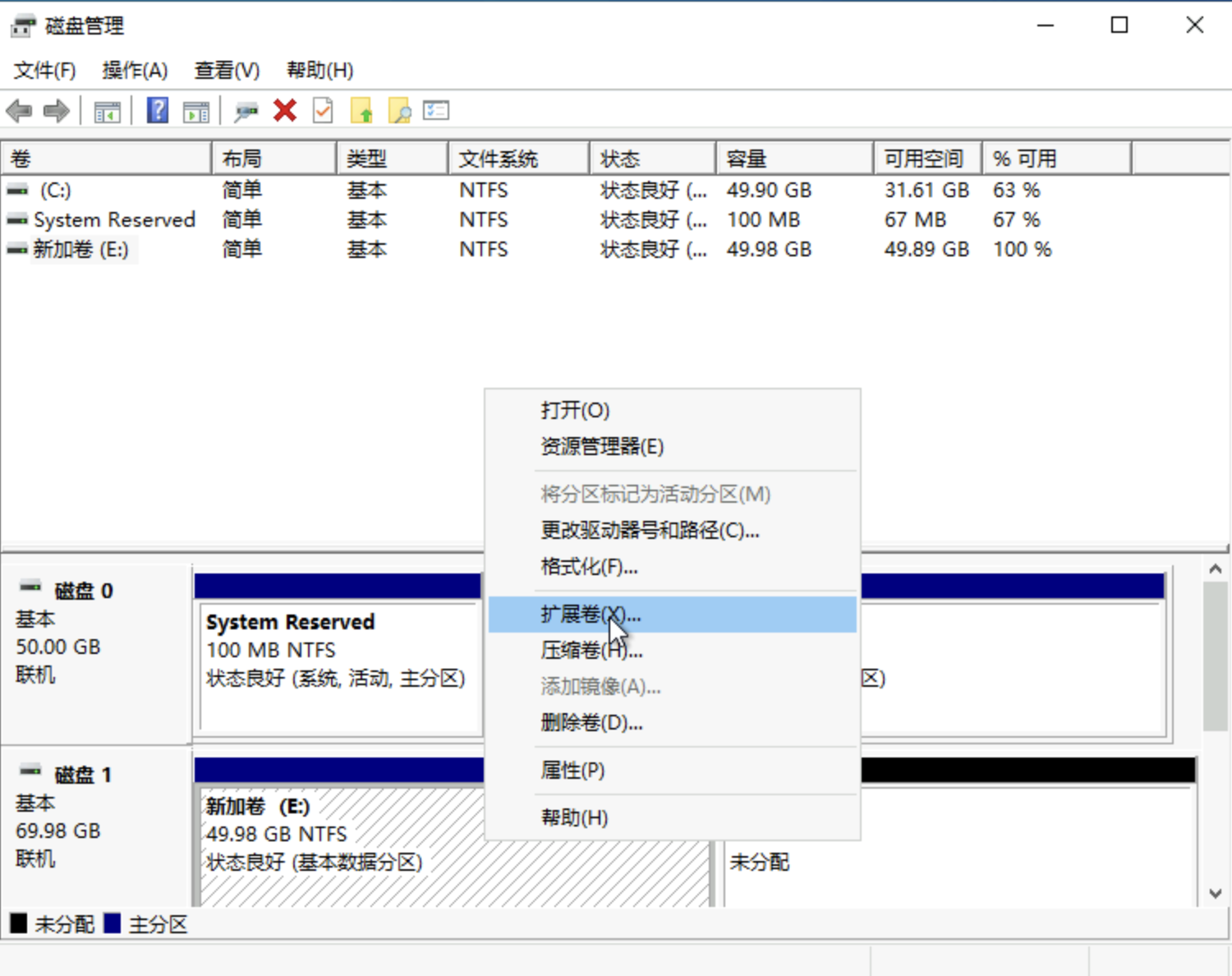Select the System Reserved partition block
This screenshot has height=976, width=1232.
[338, 654]
